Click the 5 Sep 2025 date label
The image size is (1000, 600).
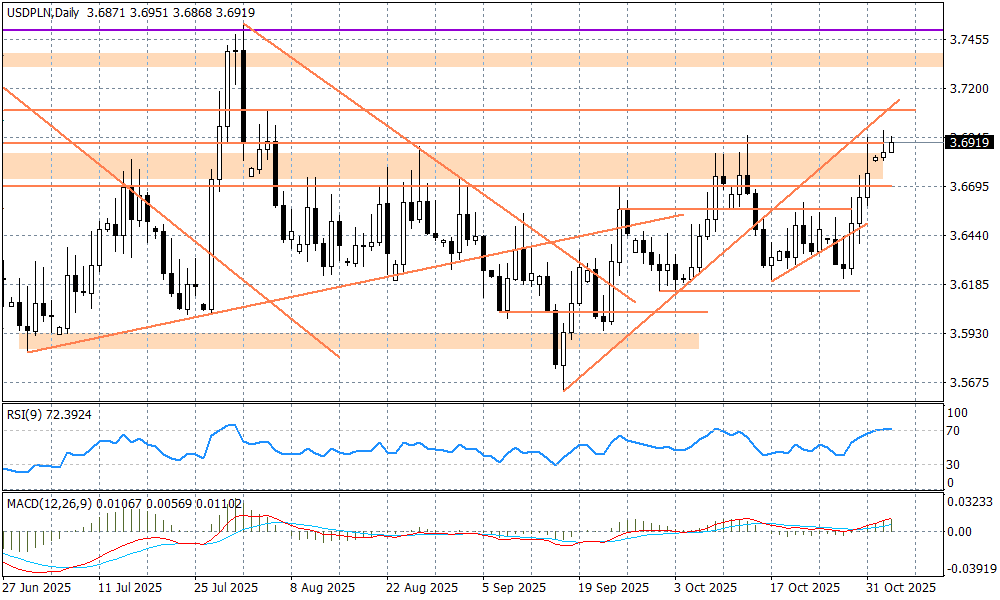coord(513,587)
